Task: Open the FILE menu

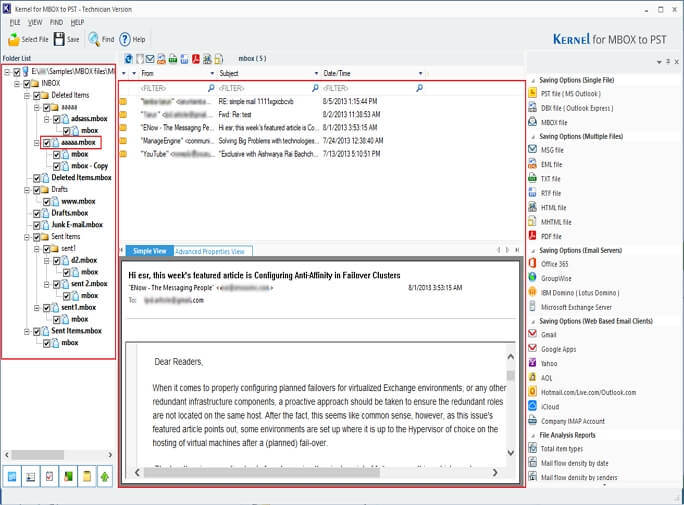Action: pyautogui.click(x=15, y=22)
